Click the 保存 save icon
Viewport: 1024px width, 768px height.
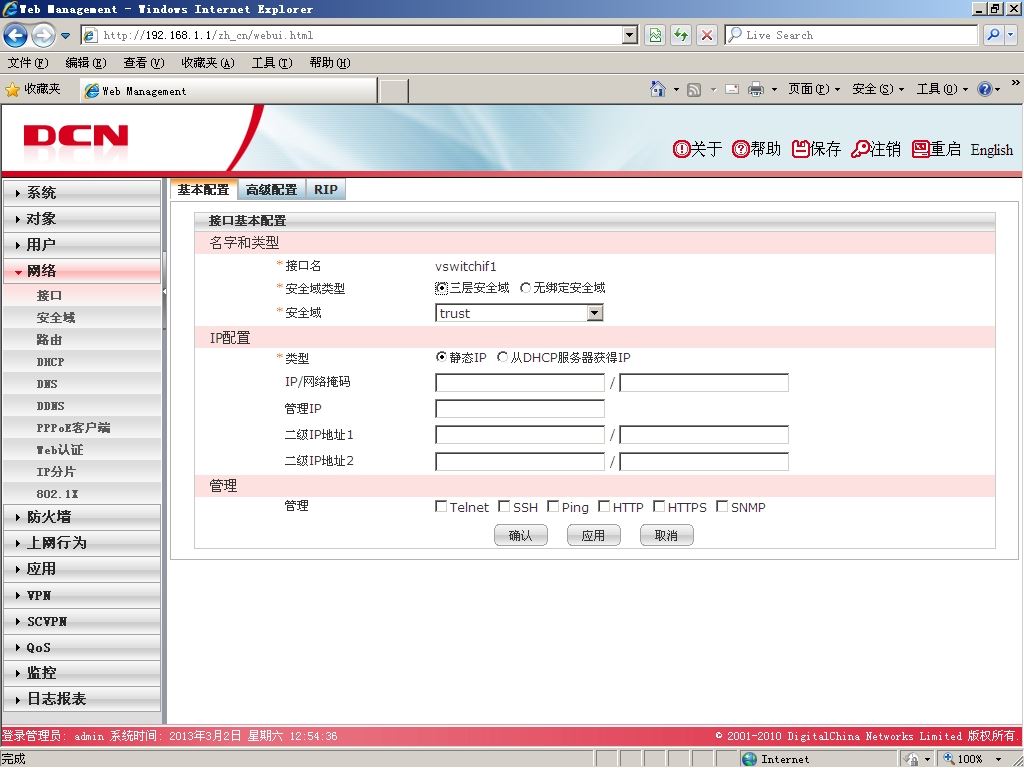(801, 149)
